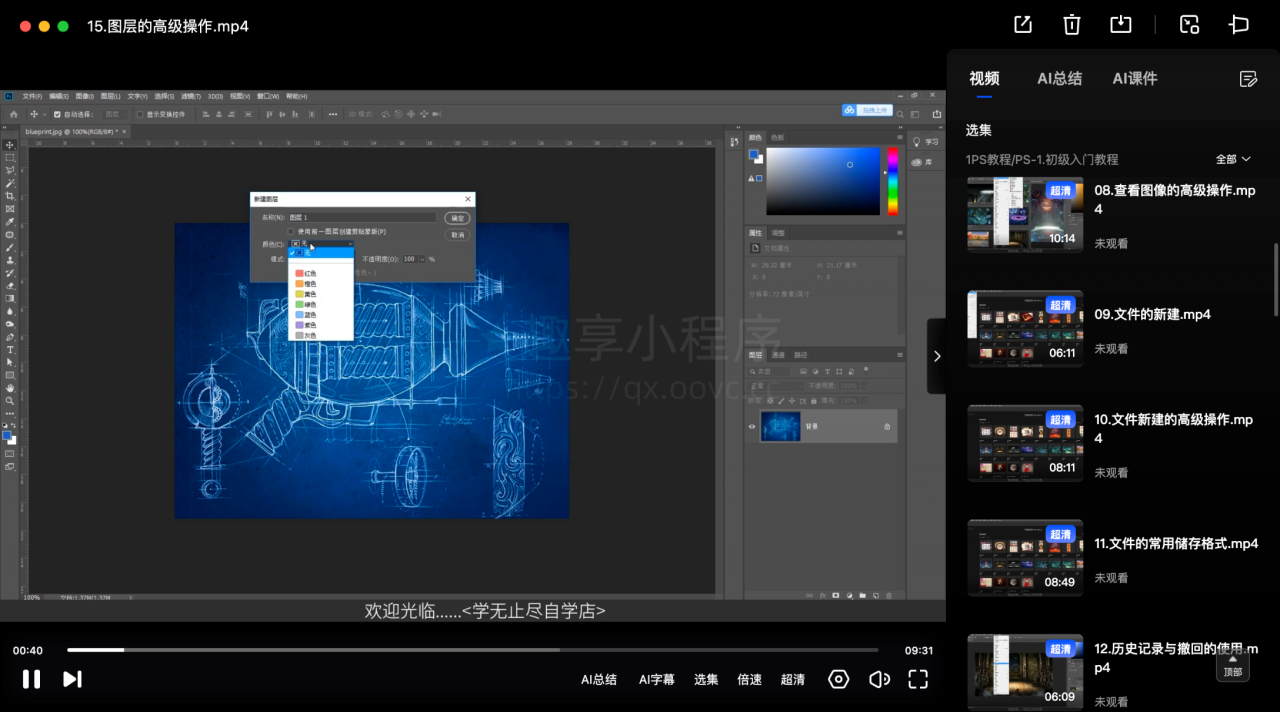Check 使用前一图层创建剪贴蒙版 option

click(291, 231)
